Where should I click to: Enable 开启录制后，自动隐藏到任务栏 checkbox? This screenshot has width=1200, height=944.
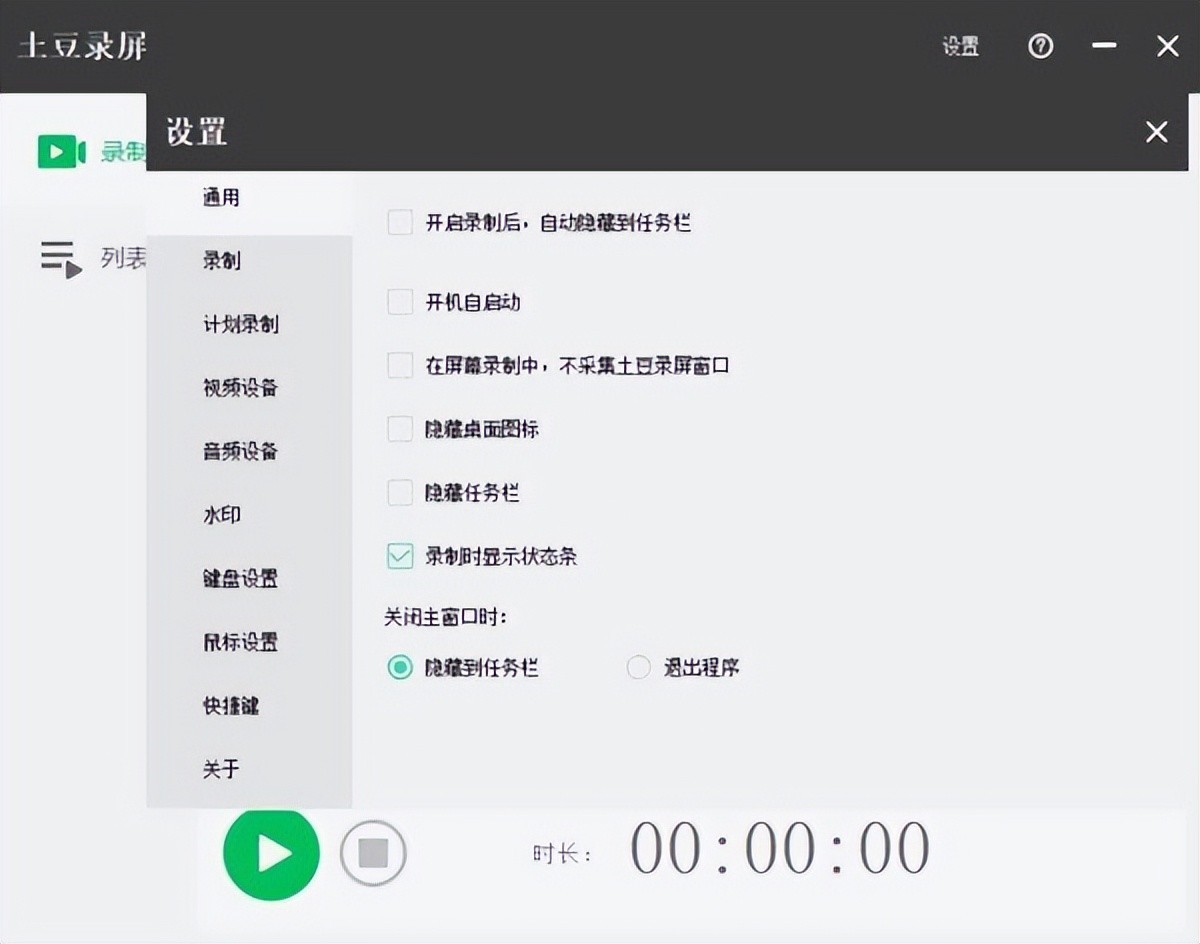coord(400,222)
